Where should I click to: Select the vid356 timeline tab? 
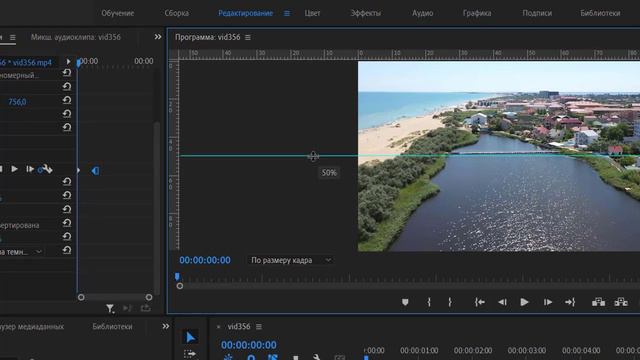(x=239, y=327)
